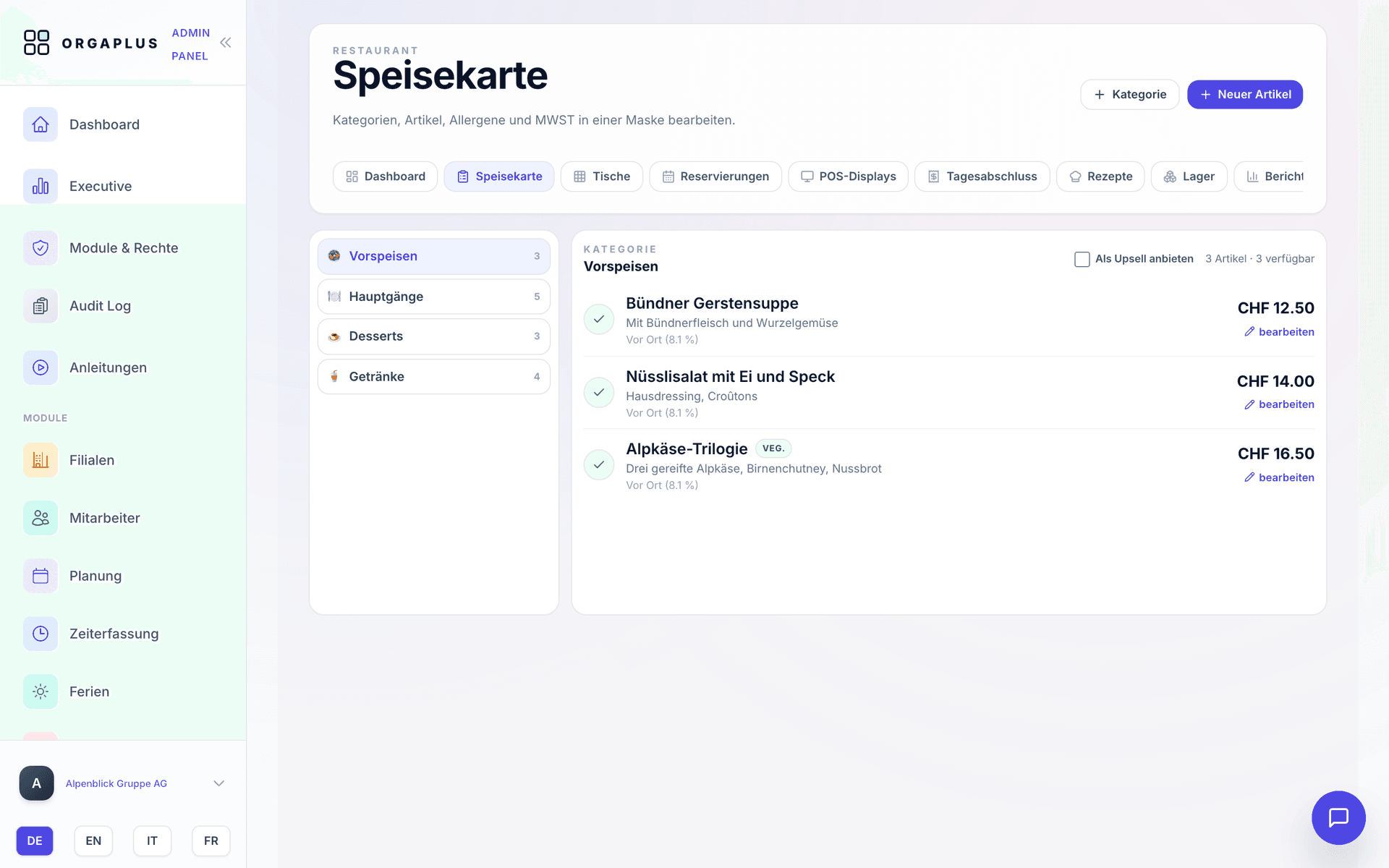The width and height of the screenshot is (1389, 868).
Task: Click the ADMIN PANEL label
Action: (190, 44)
